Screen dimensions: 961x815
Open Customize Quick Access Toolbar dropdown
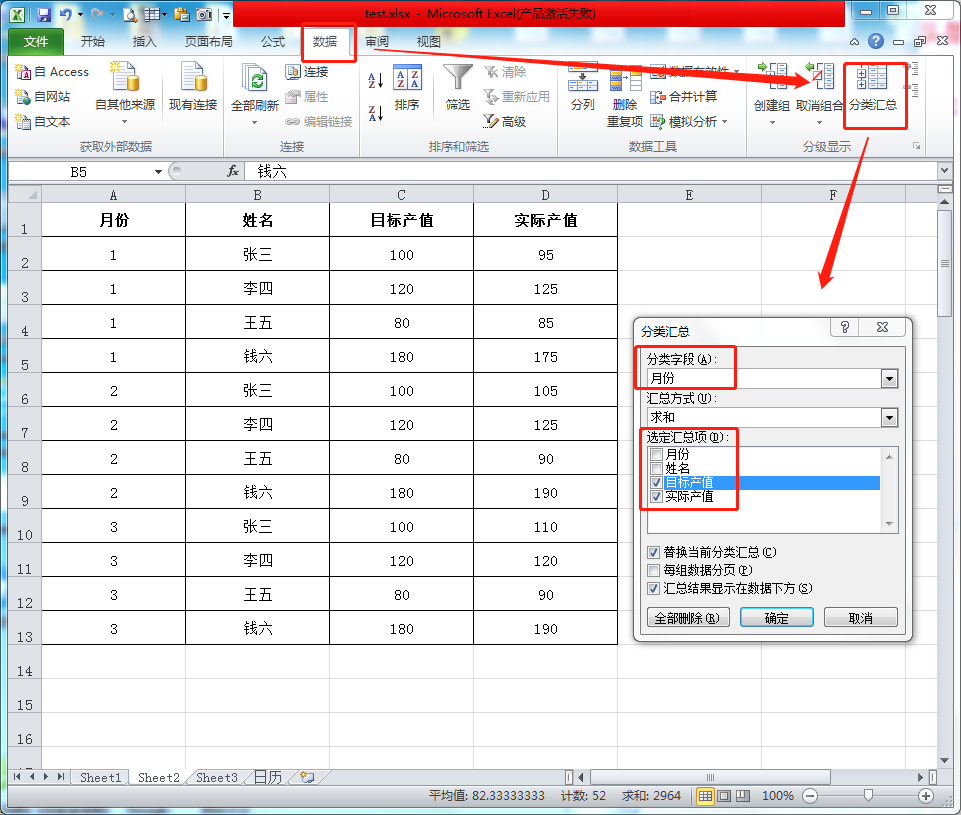[x=226, y=15]
